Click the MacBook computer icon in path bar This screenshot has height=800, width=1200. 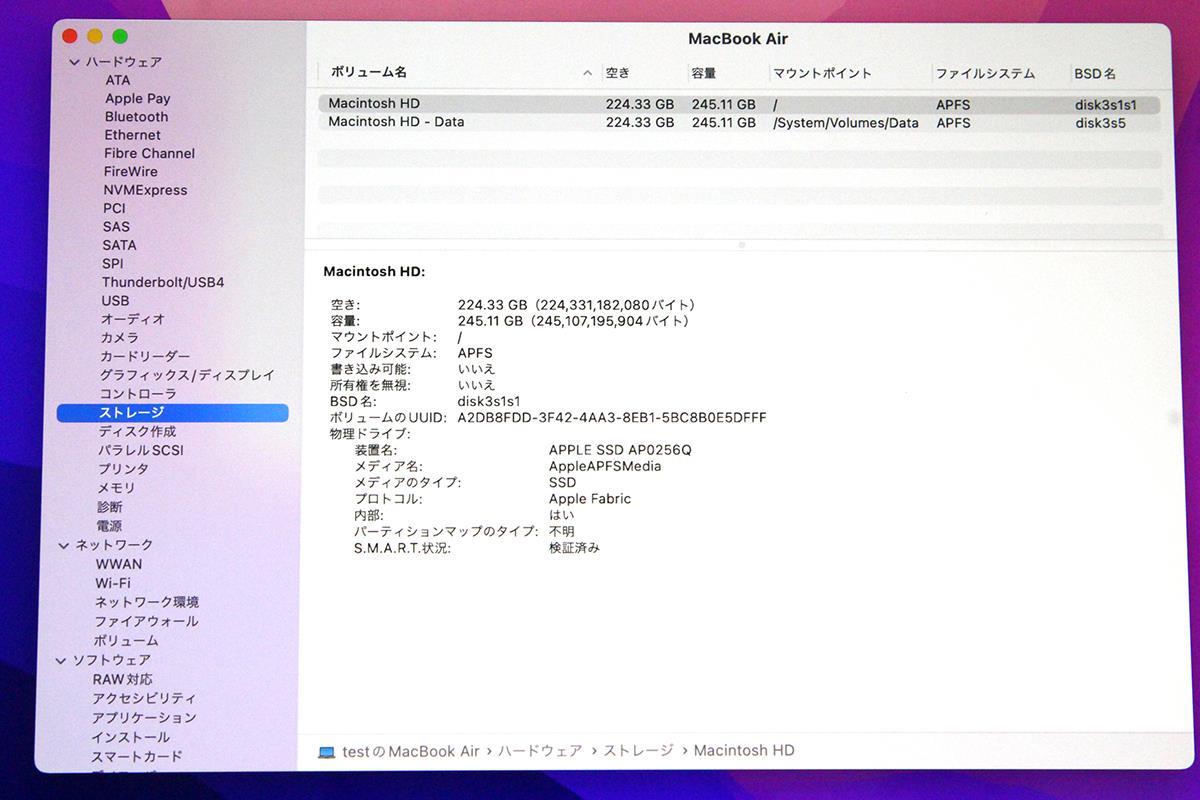[326, 752]
